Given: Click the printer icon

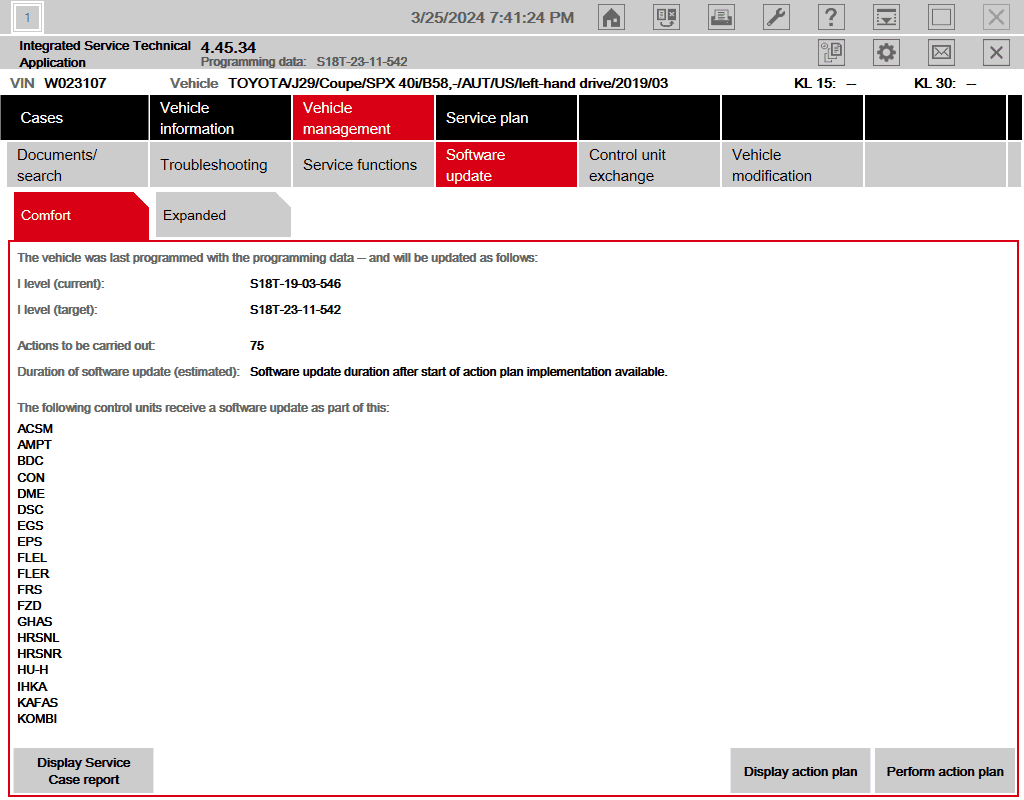Looking at the screenshot, I should point(721,17).
